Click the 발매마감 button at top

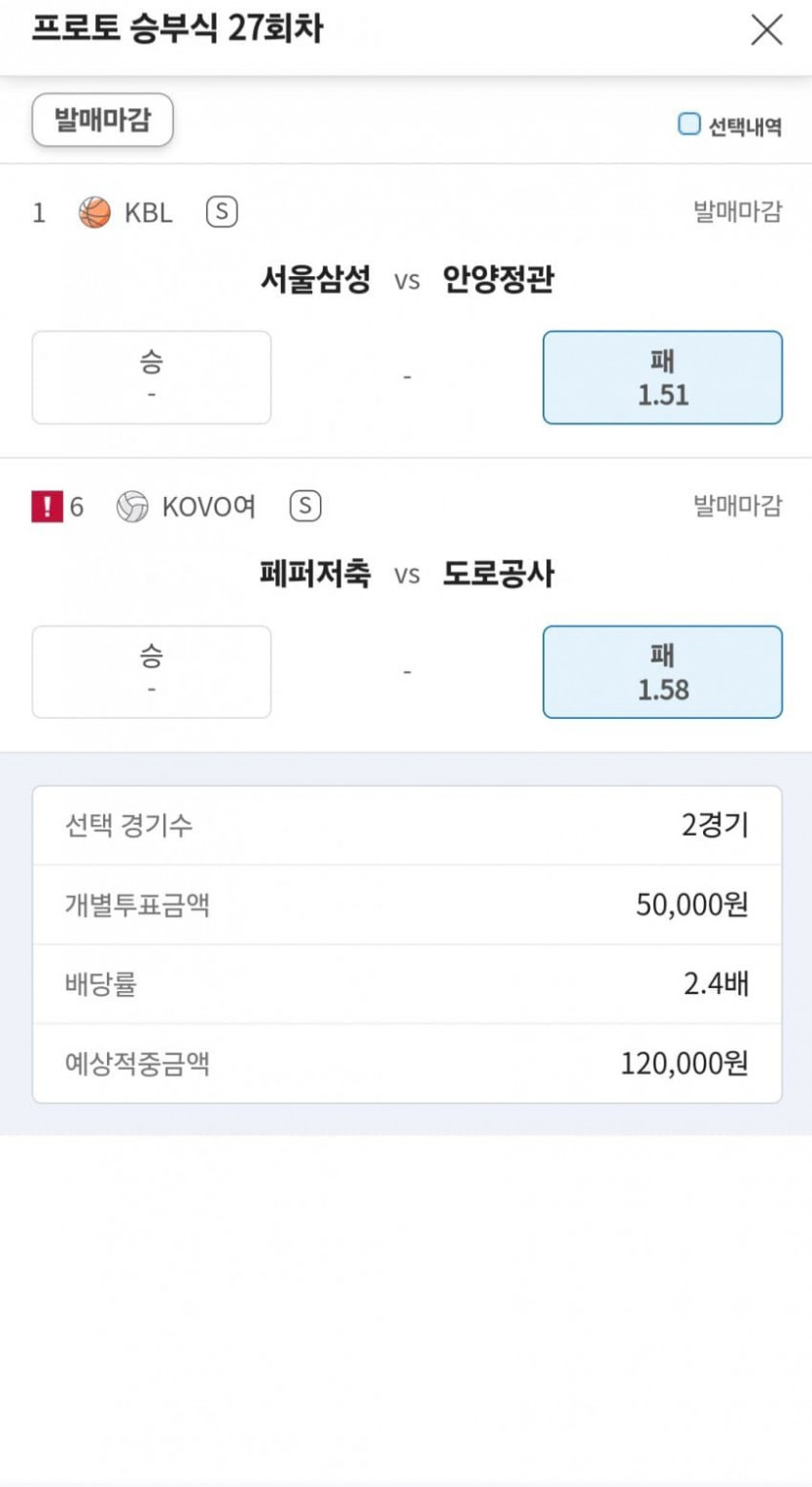pos(102,121)
